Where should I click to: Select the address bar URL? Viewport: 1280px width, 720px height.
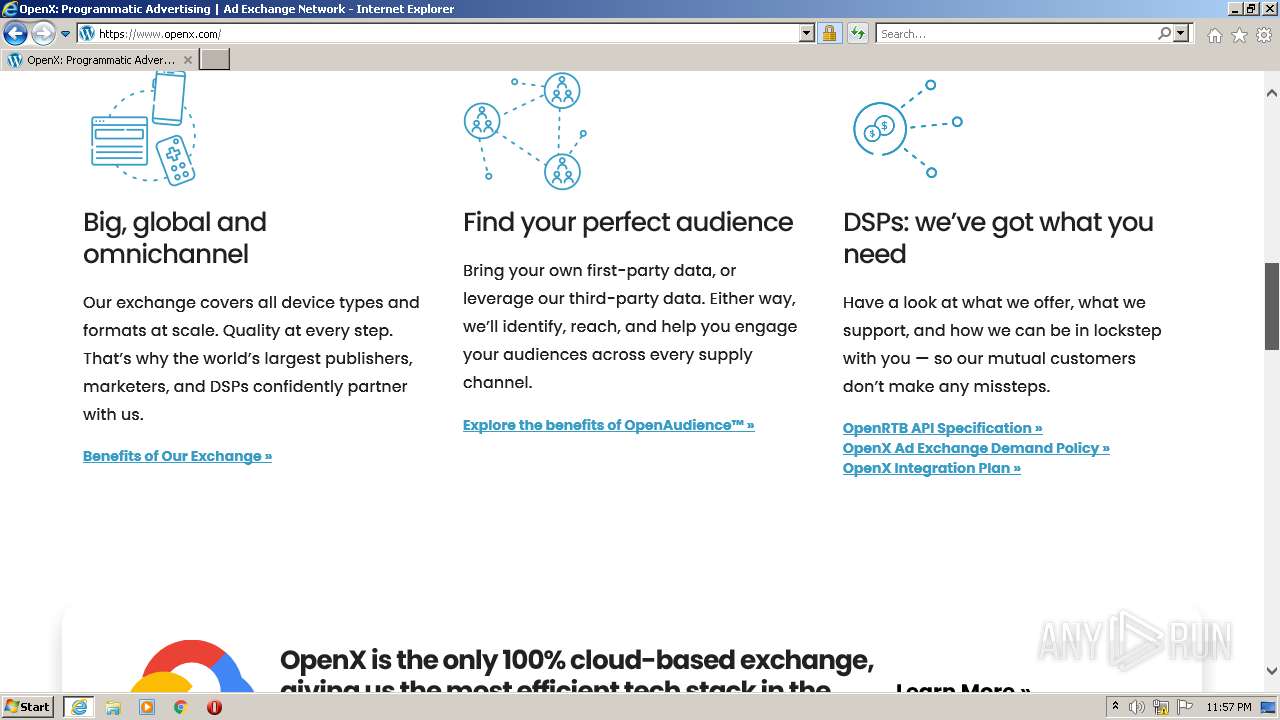160,34
